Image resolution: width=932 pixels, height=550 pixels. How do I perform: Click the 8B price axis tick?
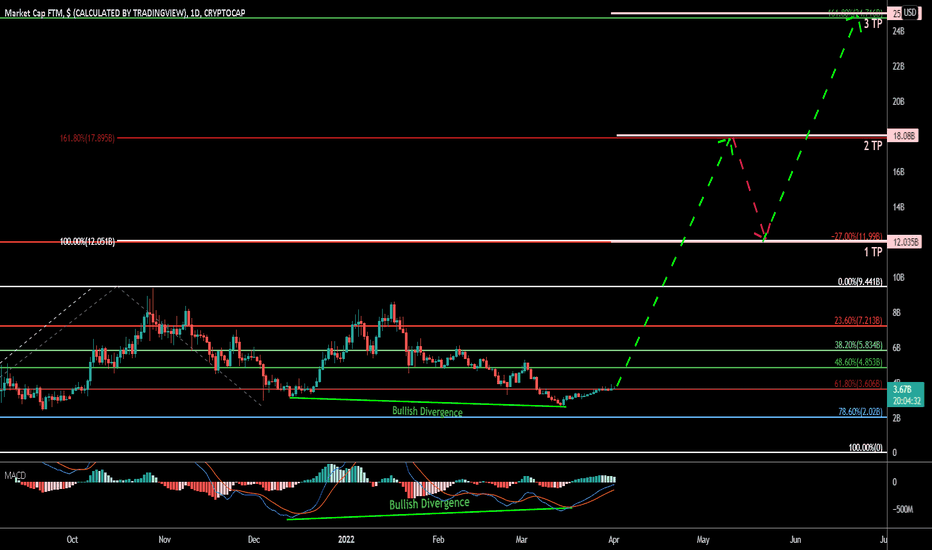pos(896,313)
